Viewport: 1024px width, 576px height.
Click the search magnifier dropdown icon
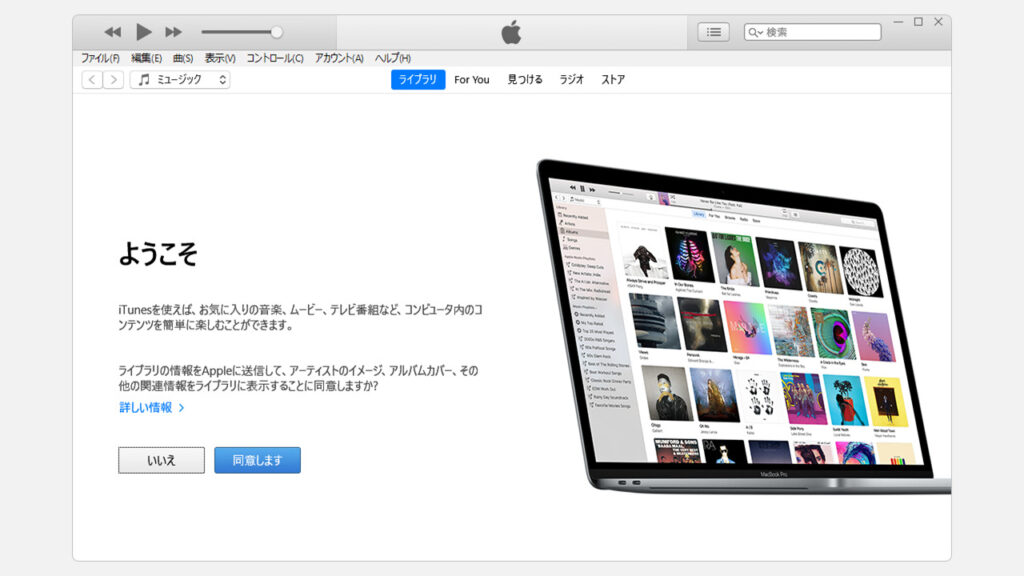tap(756, 32)
